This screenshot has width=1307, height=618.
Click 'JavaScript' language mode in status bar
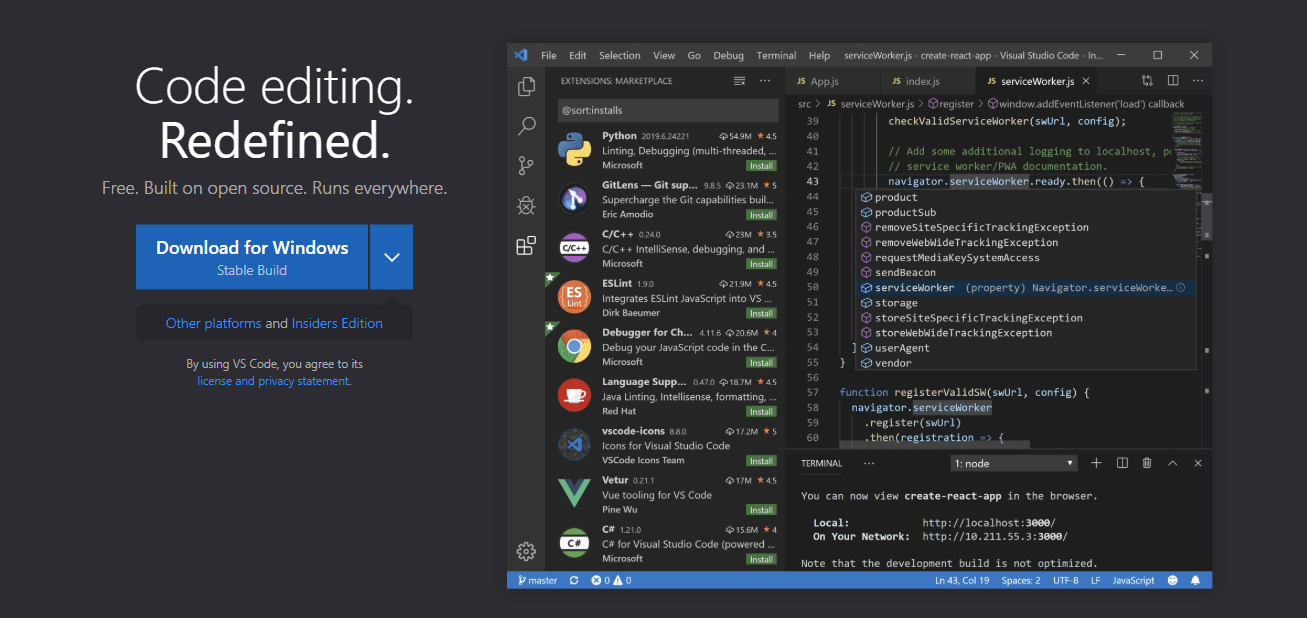click(1133, 580)
